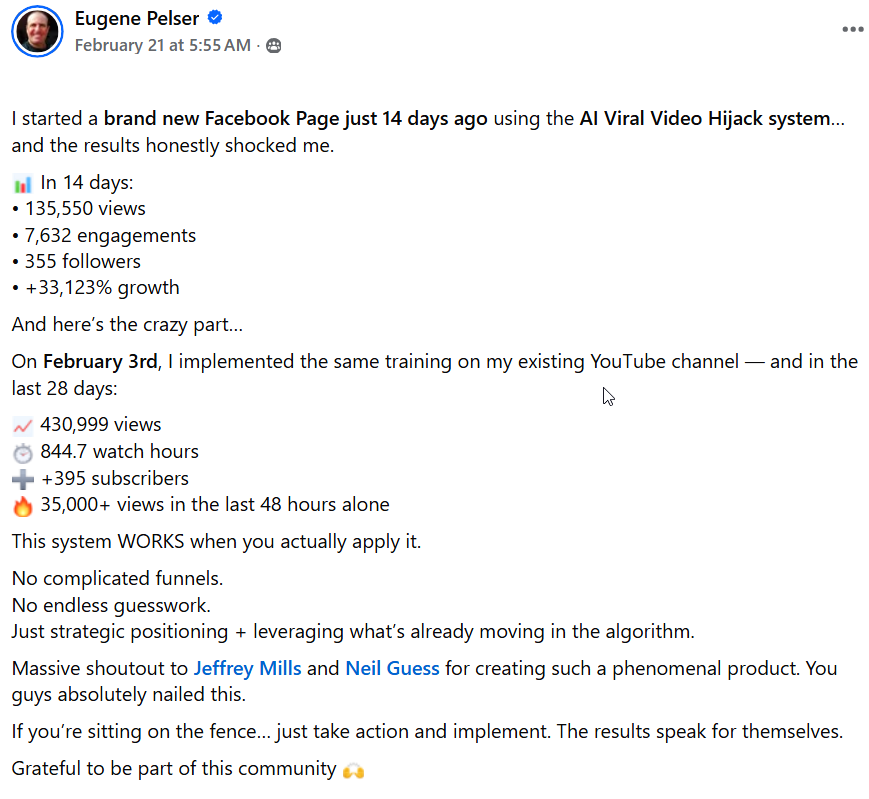Open Jeffrey Mills' tagged profile
Image resolution: width=869 pixels, height=799 pixels.
247,668
